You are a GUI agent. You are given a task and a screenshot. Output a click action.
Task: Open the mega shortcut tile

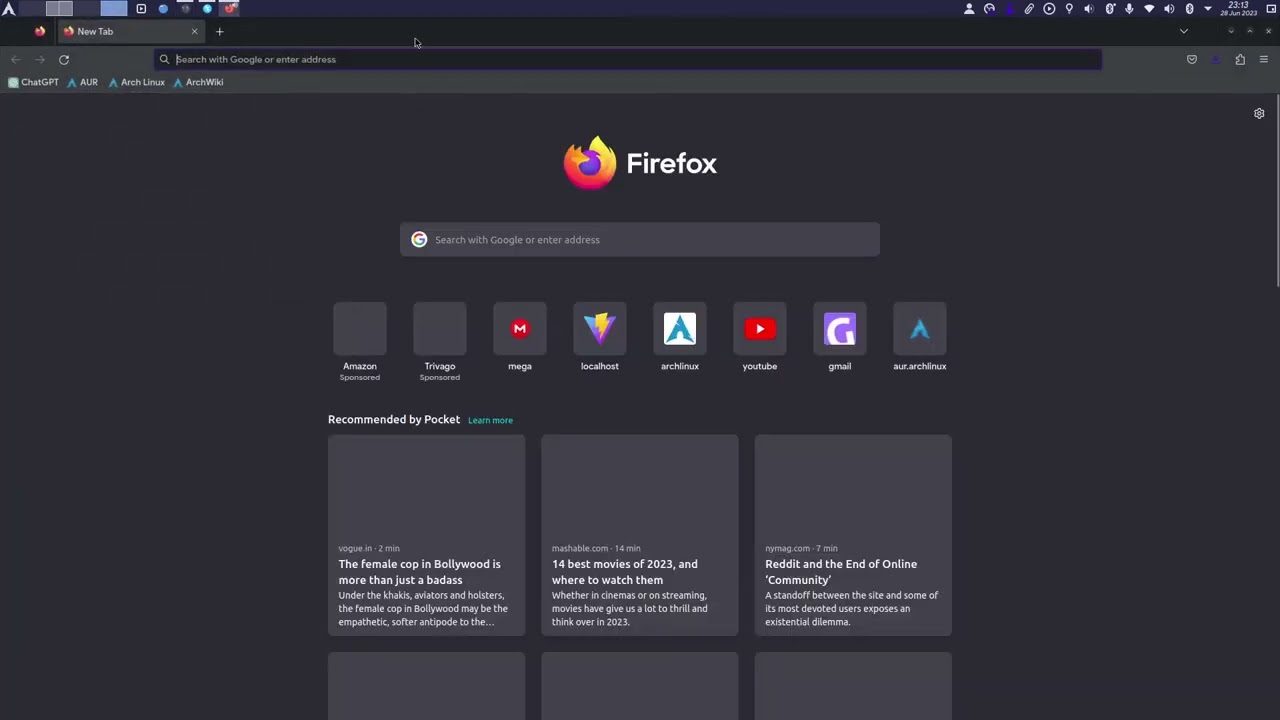pos(520,338)
